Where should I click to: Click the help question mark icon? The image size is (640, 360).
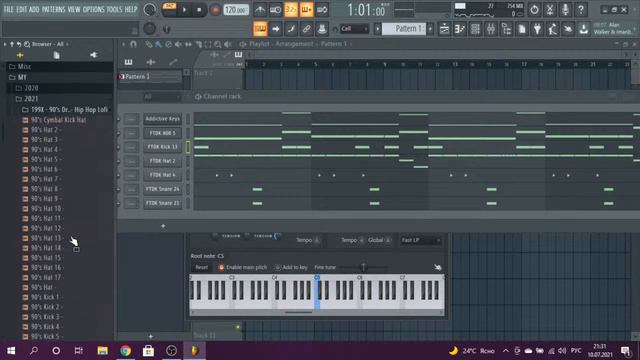click(580, 9)
